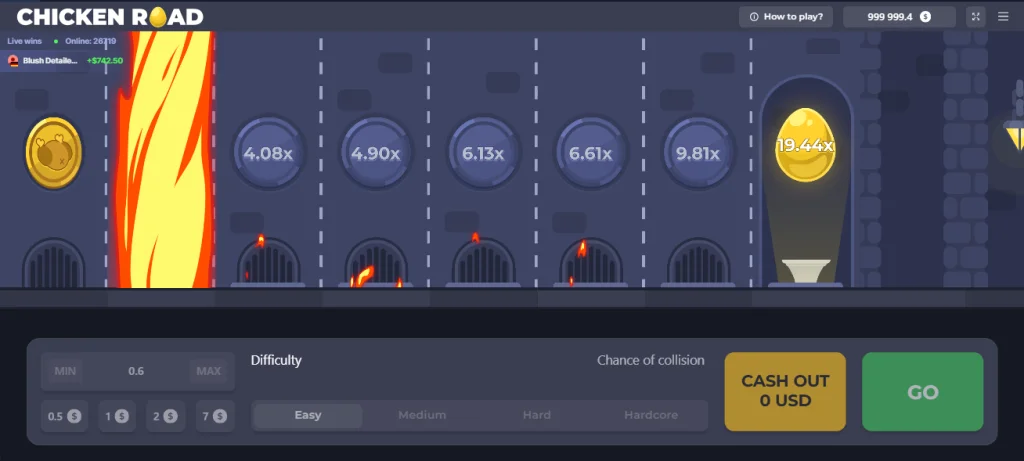The height and width of the screenshot is (461, 1024).
Task: Open the hamburger menu icon
Action: point(1003,17)
